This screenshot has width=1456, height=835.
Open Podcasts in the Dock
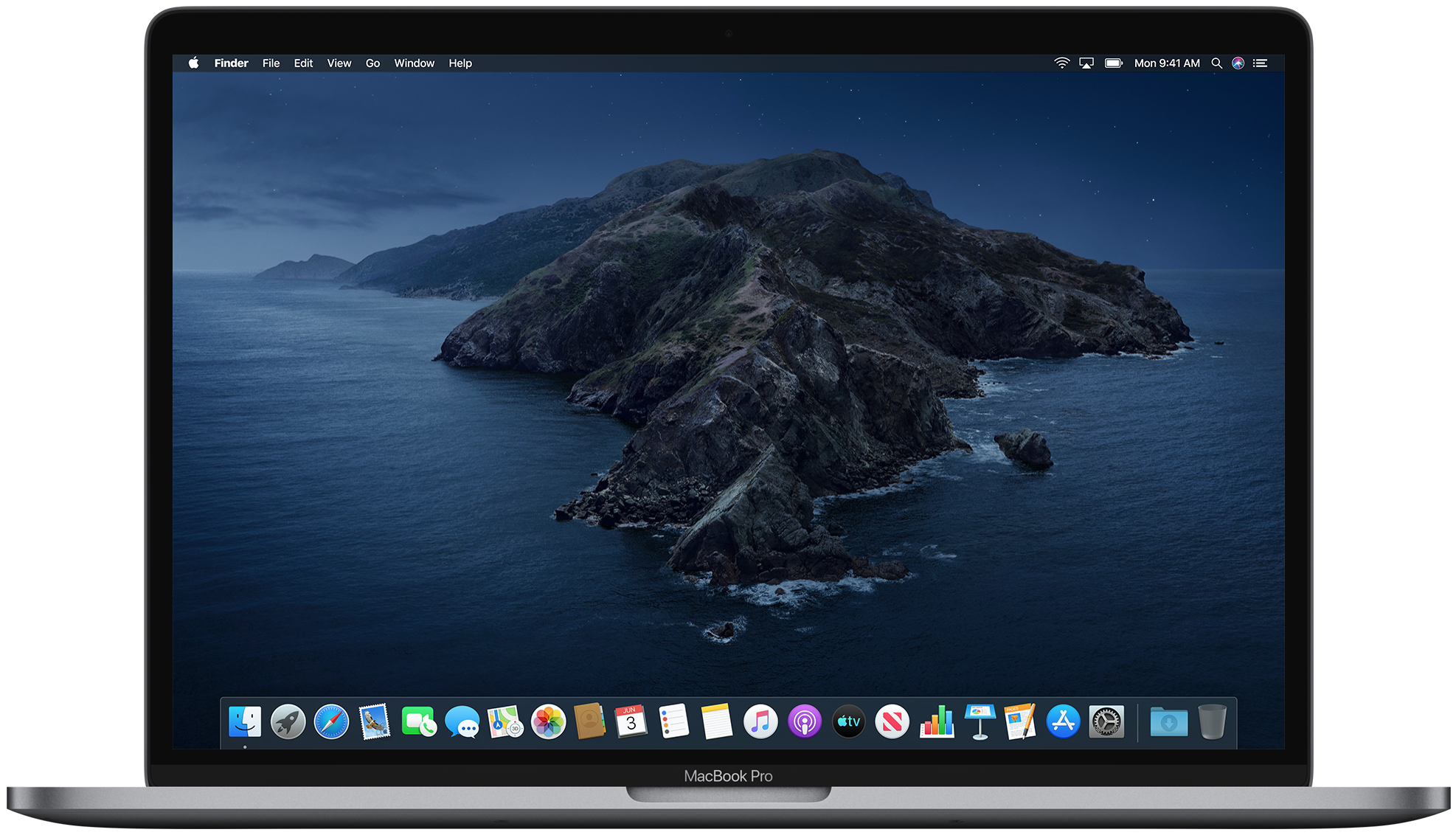tap(805, 721)
